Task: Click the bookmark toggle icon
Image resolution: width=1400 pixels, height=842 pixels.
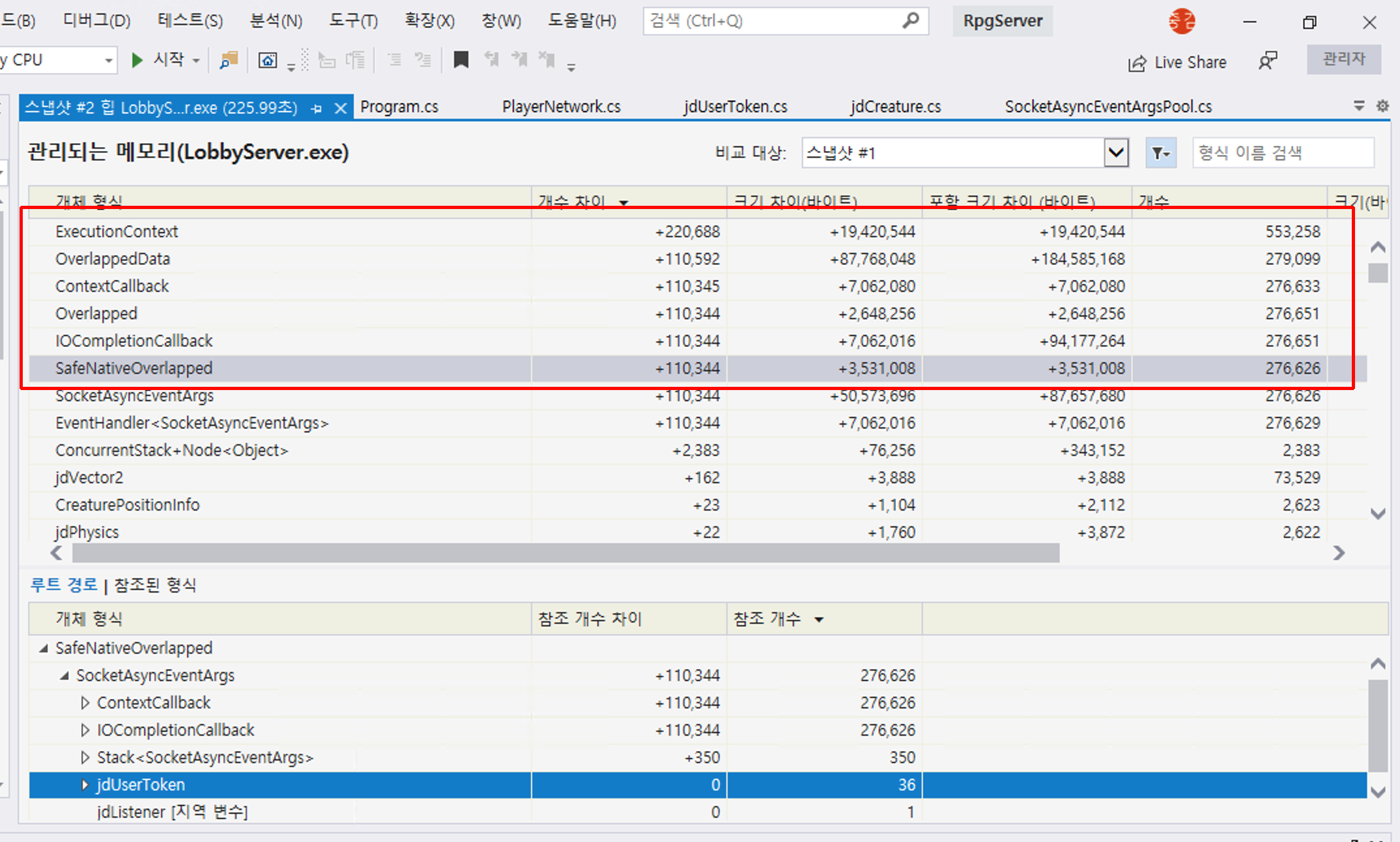Action: [x=461, y=61]
